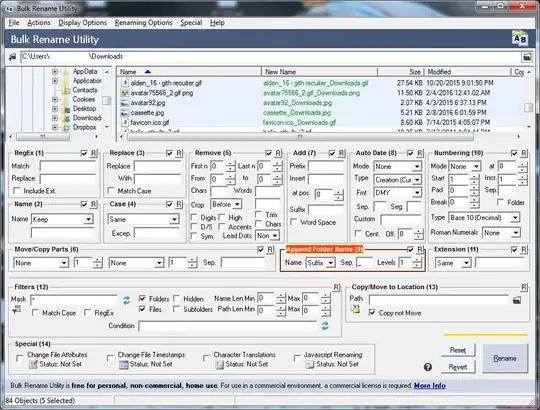This screenshot has width=540, height=410.
Task: Click the Change File Timestamps status icon
Action: (x=124, y=364)
